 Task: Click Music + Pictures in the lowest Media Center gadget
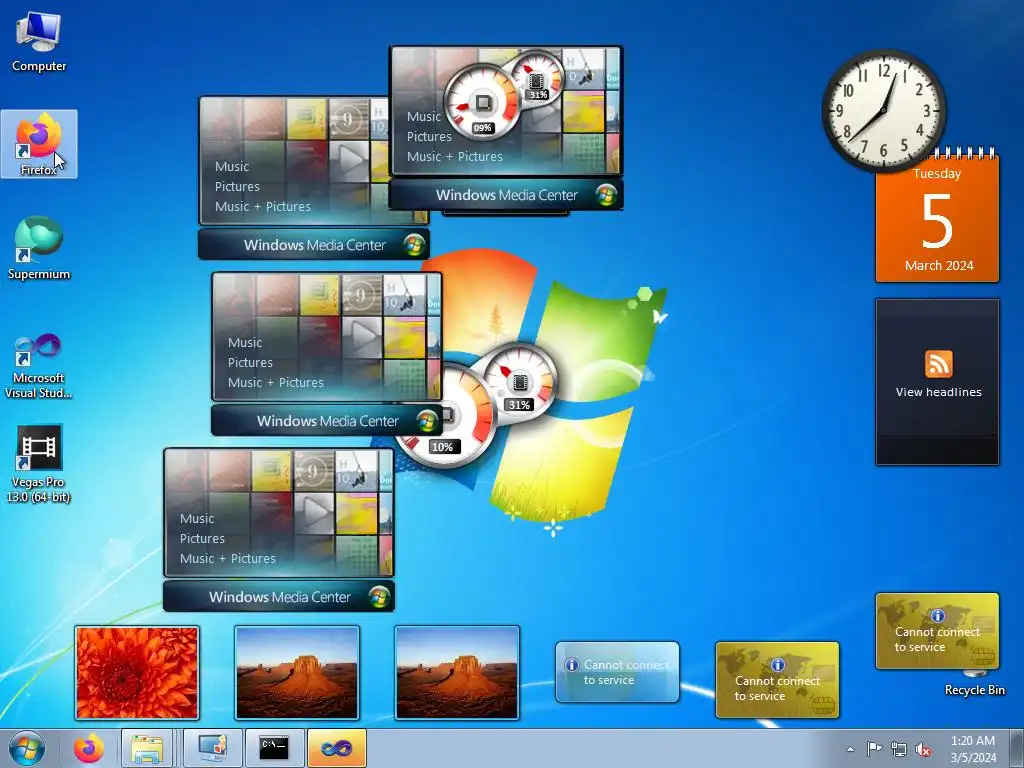point(228,558)
